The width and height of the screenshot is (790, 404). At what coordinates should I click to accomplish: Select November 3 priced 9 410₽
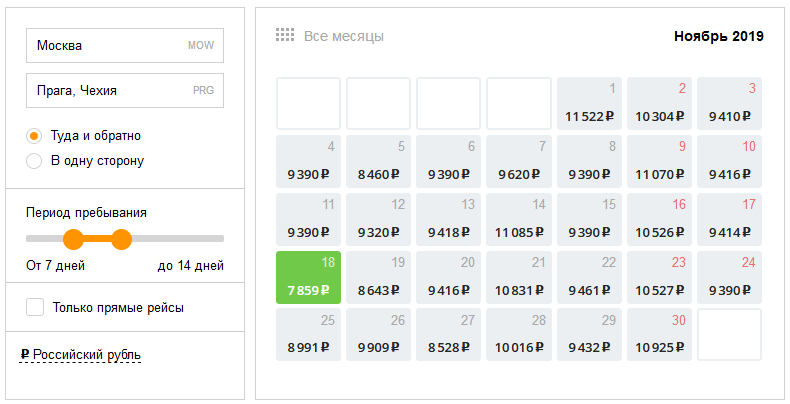pos(729,103)
